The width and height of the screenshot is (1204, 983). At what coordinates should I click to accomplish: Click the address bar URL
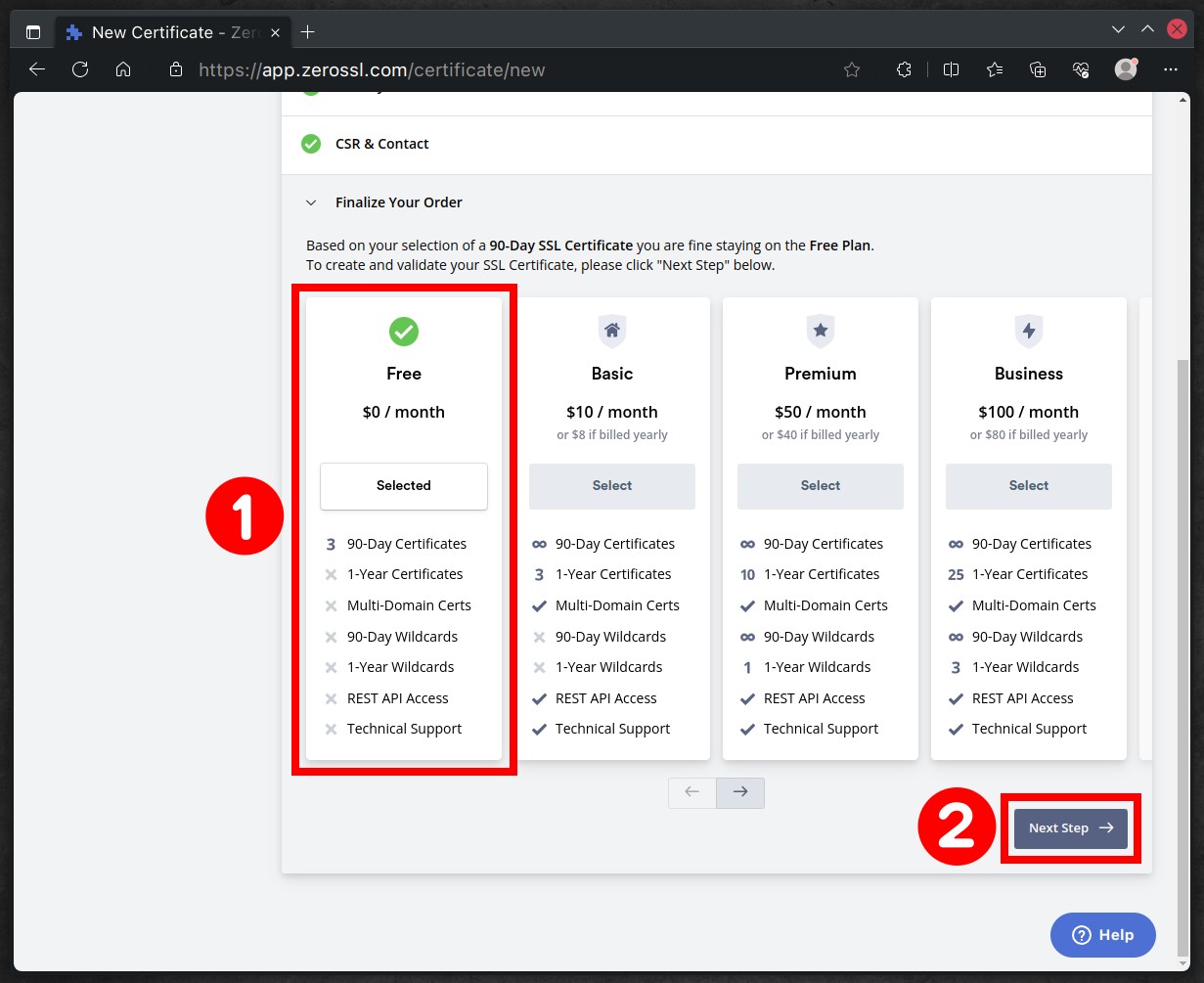point(372,70)
